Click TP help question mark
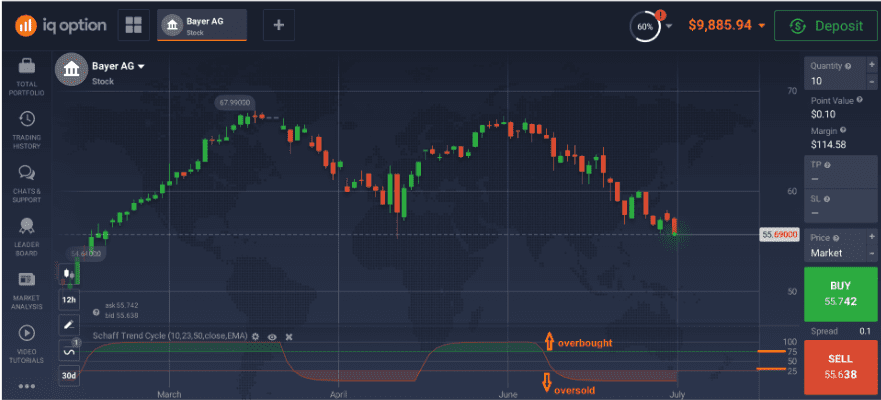881x400 pixels. (828, 165)
